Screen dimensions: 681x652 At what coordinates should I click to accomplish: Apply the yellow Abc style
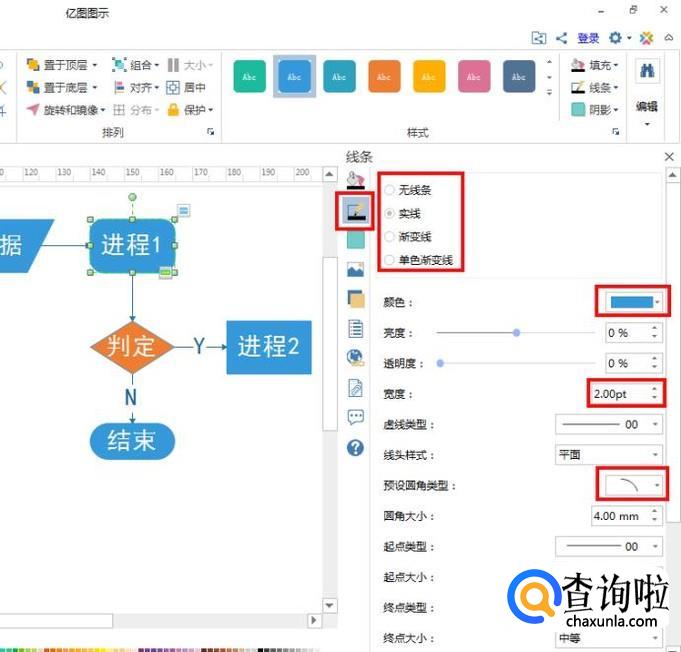429,76
